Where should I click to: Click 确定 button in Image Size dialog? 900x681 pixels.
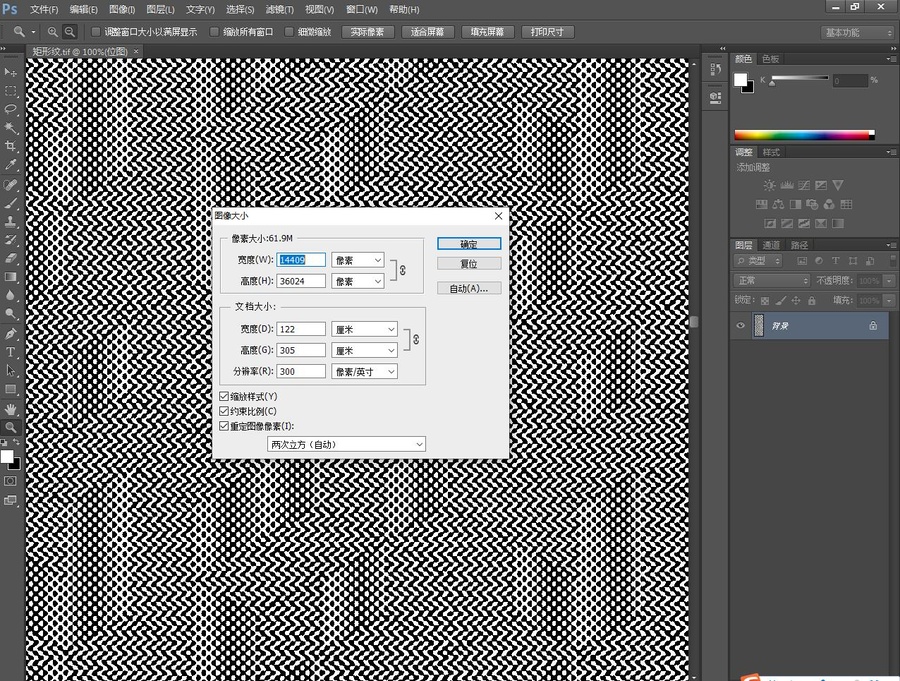tap(469, 244)
